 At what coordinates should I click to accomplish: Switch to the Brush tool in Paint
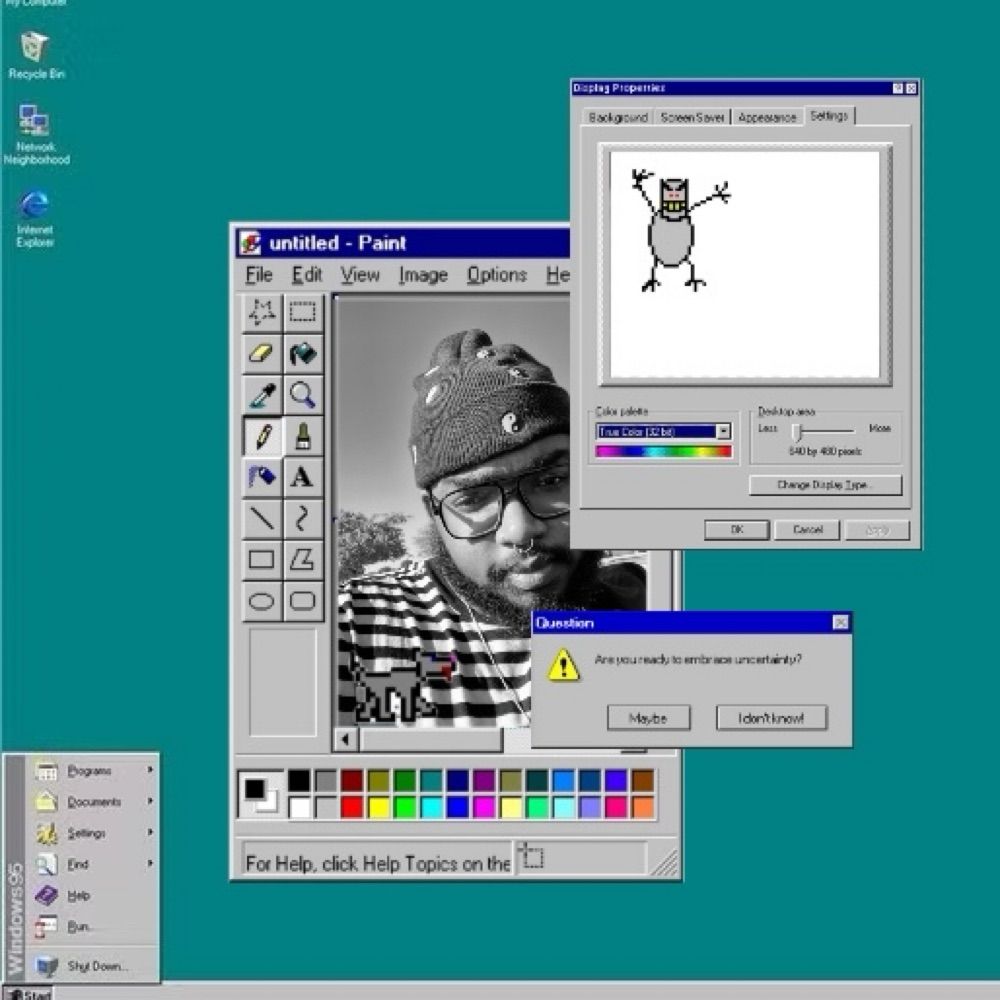(302, 436)
